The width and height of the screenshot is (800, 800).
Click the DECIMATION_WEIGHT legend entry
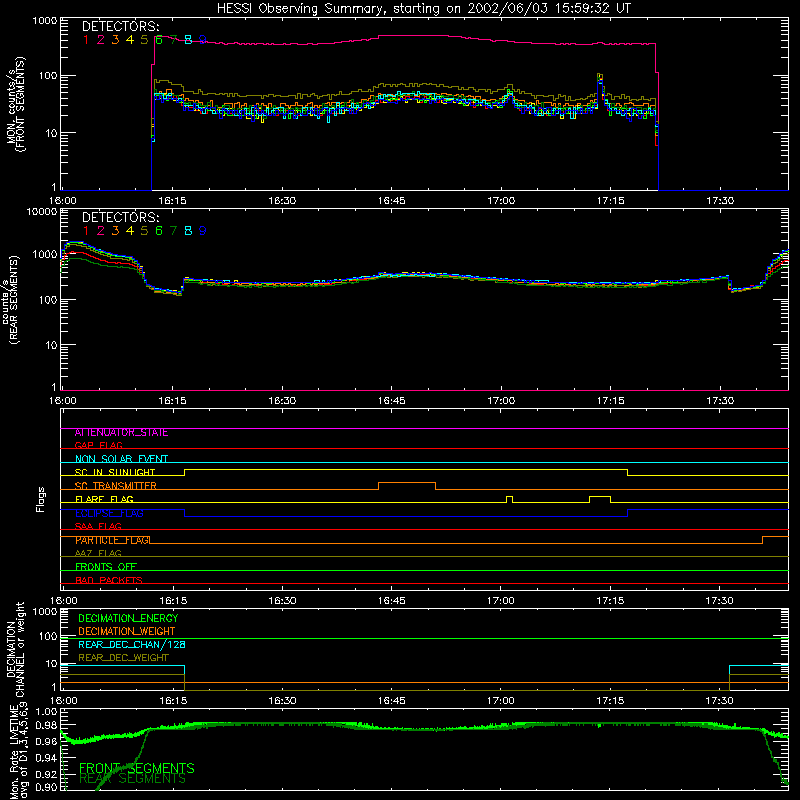point(126,631)
